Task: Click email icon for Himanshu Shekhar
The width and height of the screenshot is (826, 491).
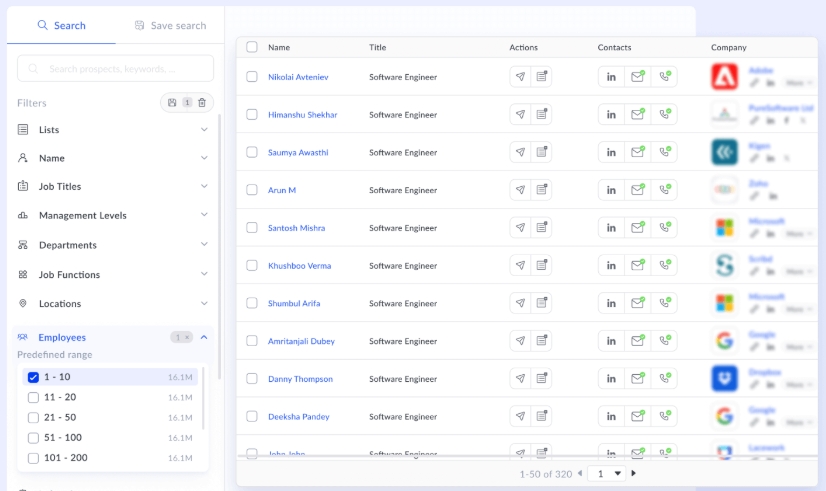Action: click(637, 114)
